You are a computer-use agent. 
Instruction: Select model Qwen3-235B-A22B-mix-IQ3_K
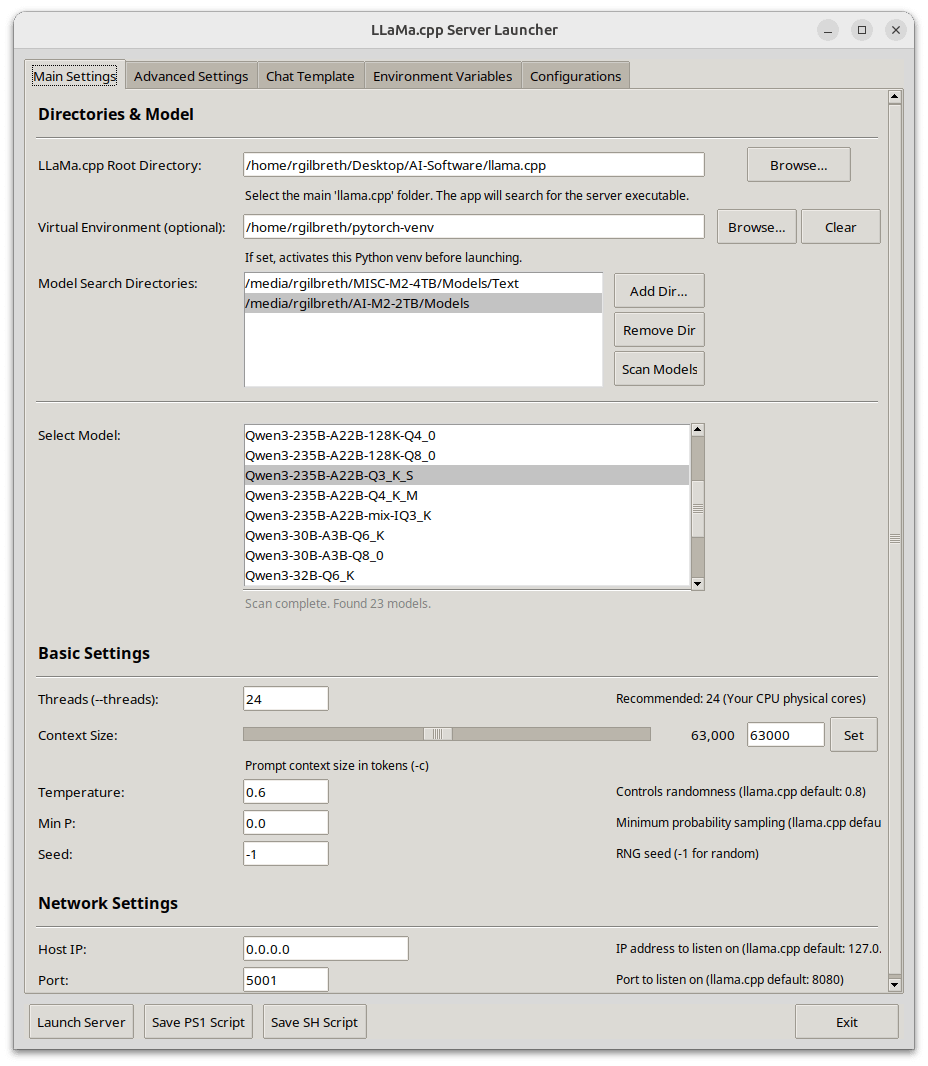pos(466,515)
